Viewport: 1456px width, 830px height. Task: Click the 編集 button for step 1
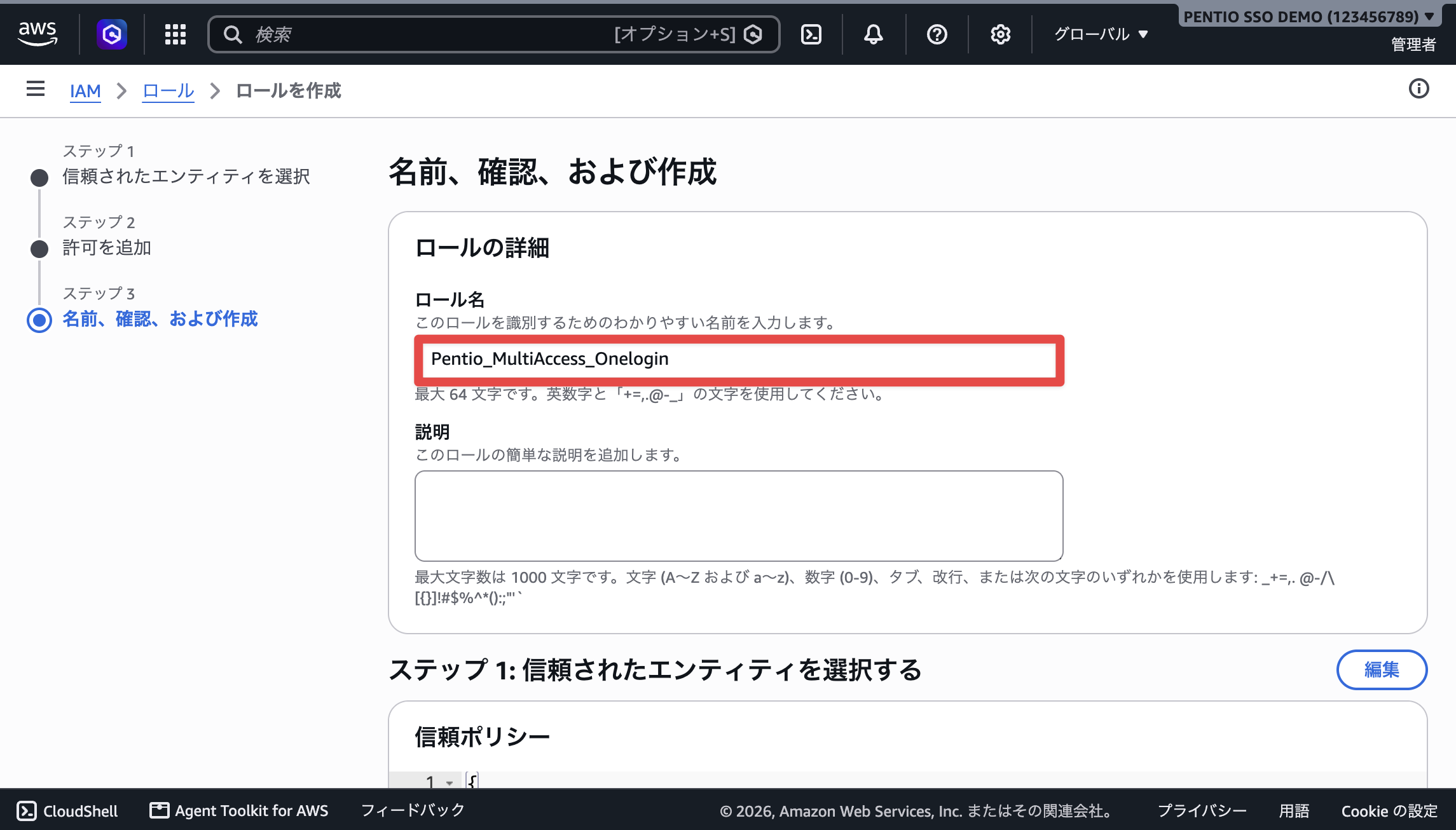1382,670
